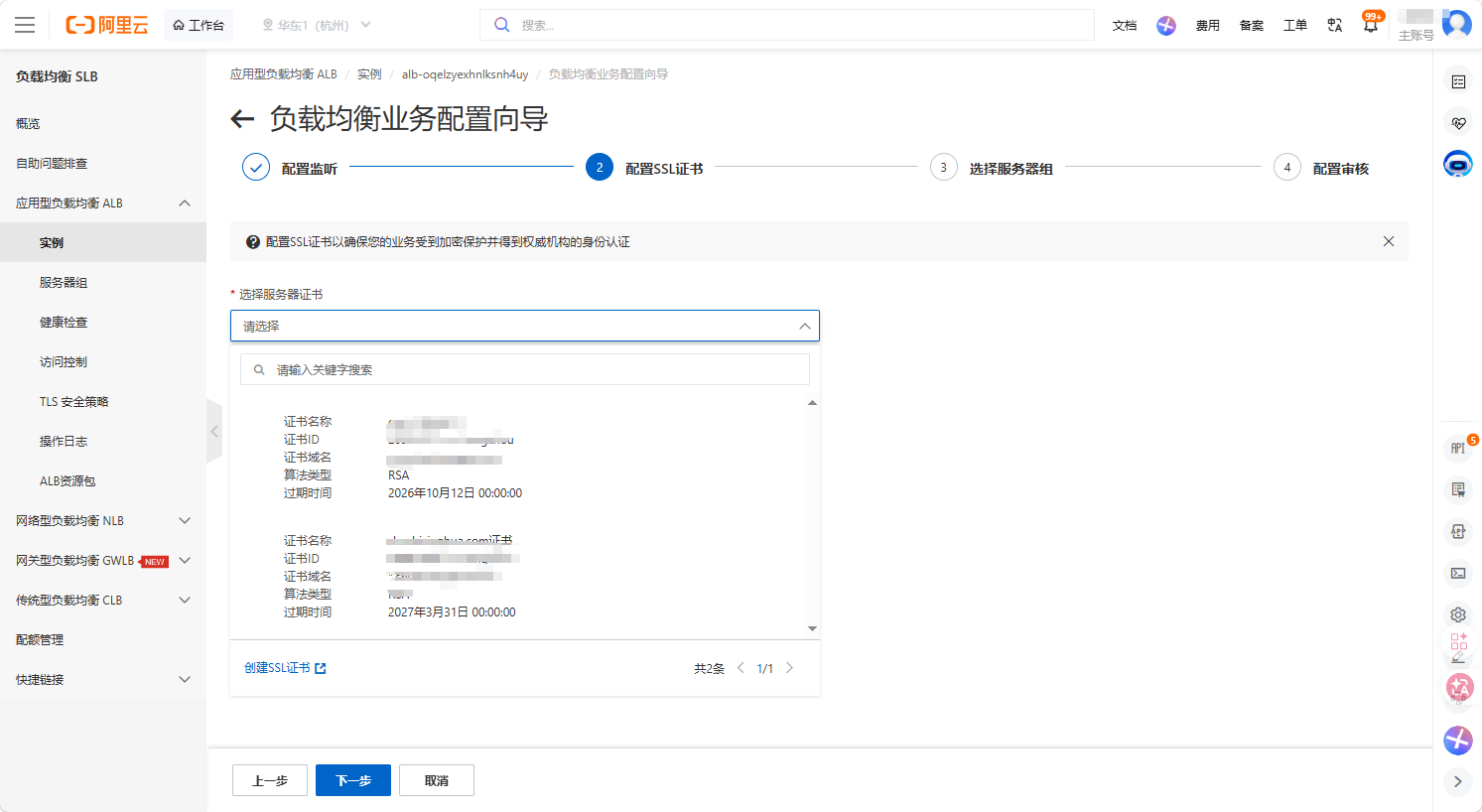Click 应用型负载均衡 ALB breadcrumb

pyautogui.click(x=284, y=74)
